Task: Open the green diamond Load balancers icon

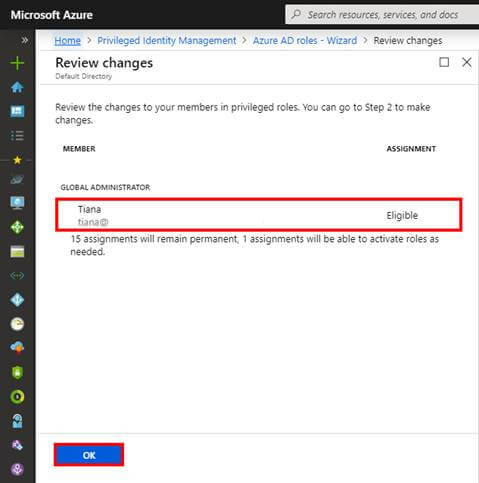Action: [x=17, y=227]
